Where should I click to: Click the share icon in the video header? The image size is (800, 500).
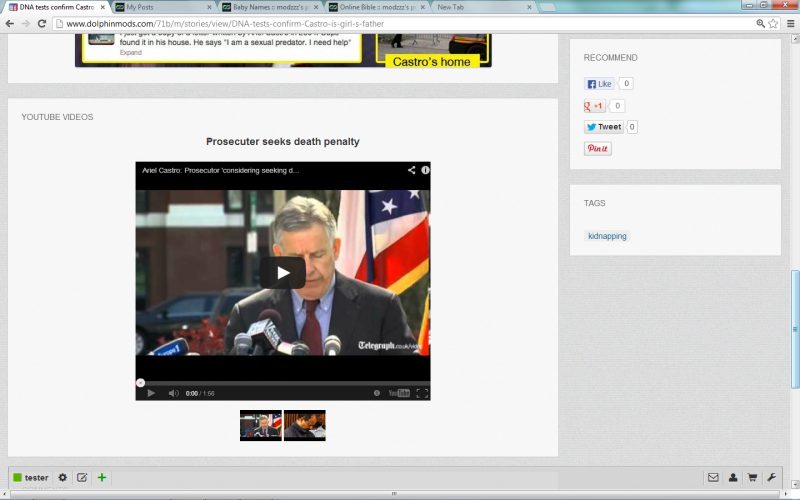(411, 170)
